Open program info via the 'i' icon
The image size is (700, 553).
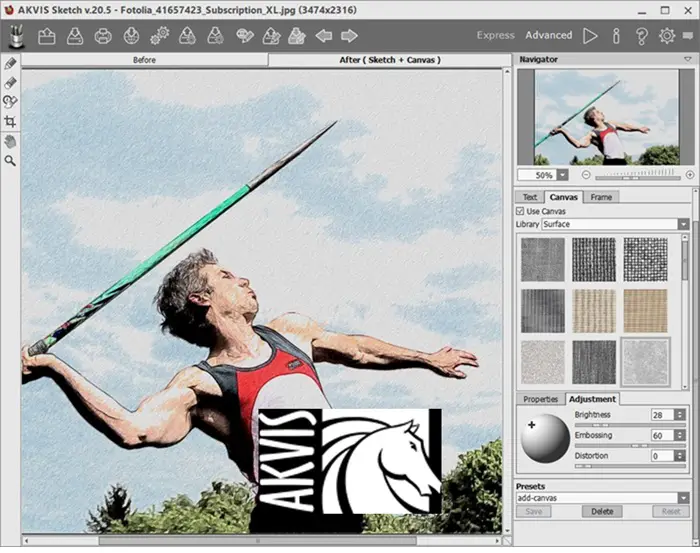pos(616,36)
